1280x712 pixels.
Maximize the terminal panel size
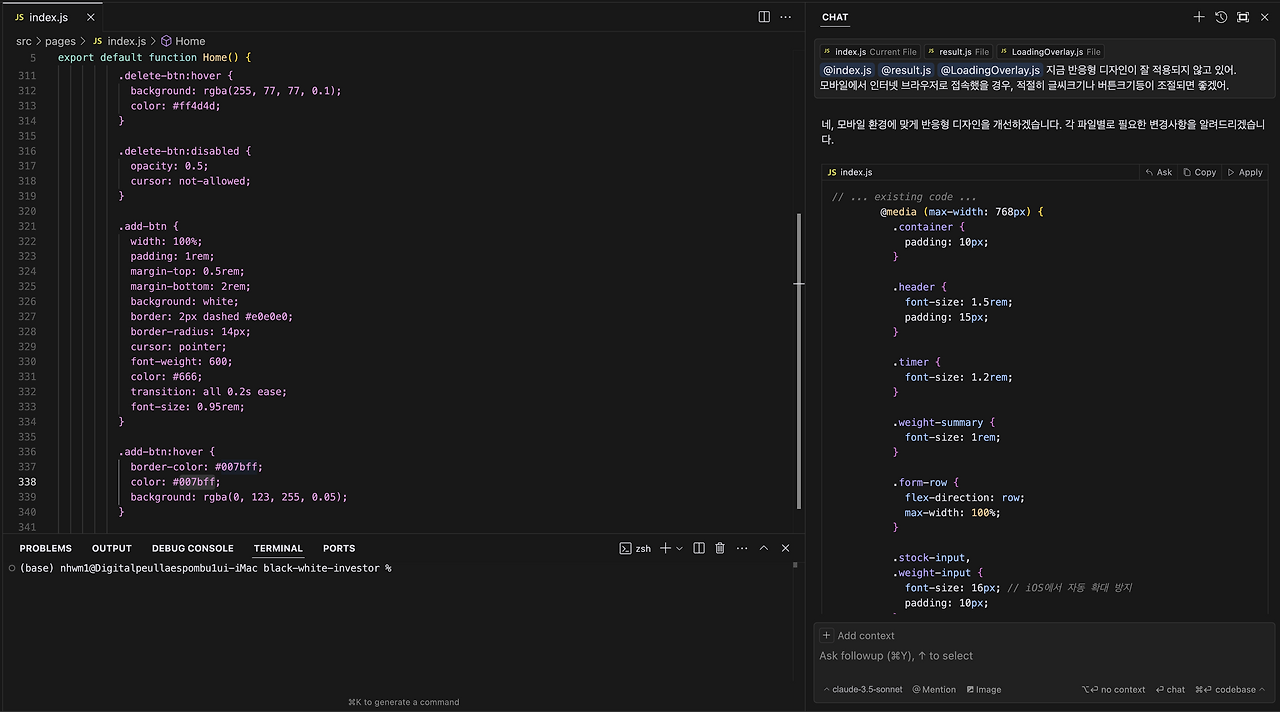tap(764, 548)
